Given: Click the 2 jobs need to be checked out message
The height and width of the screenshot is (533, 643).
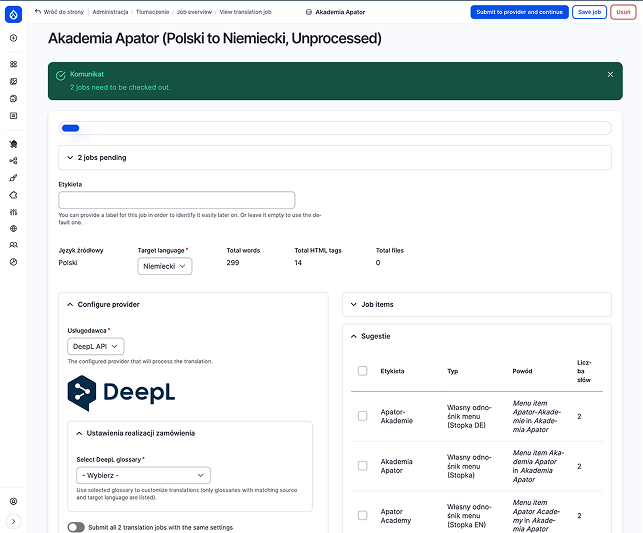Looking at the screenshot, I should pos(120,87).
